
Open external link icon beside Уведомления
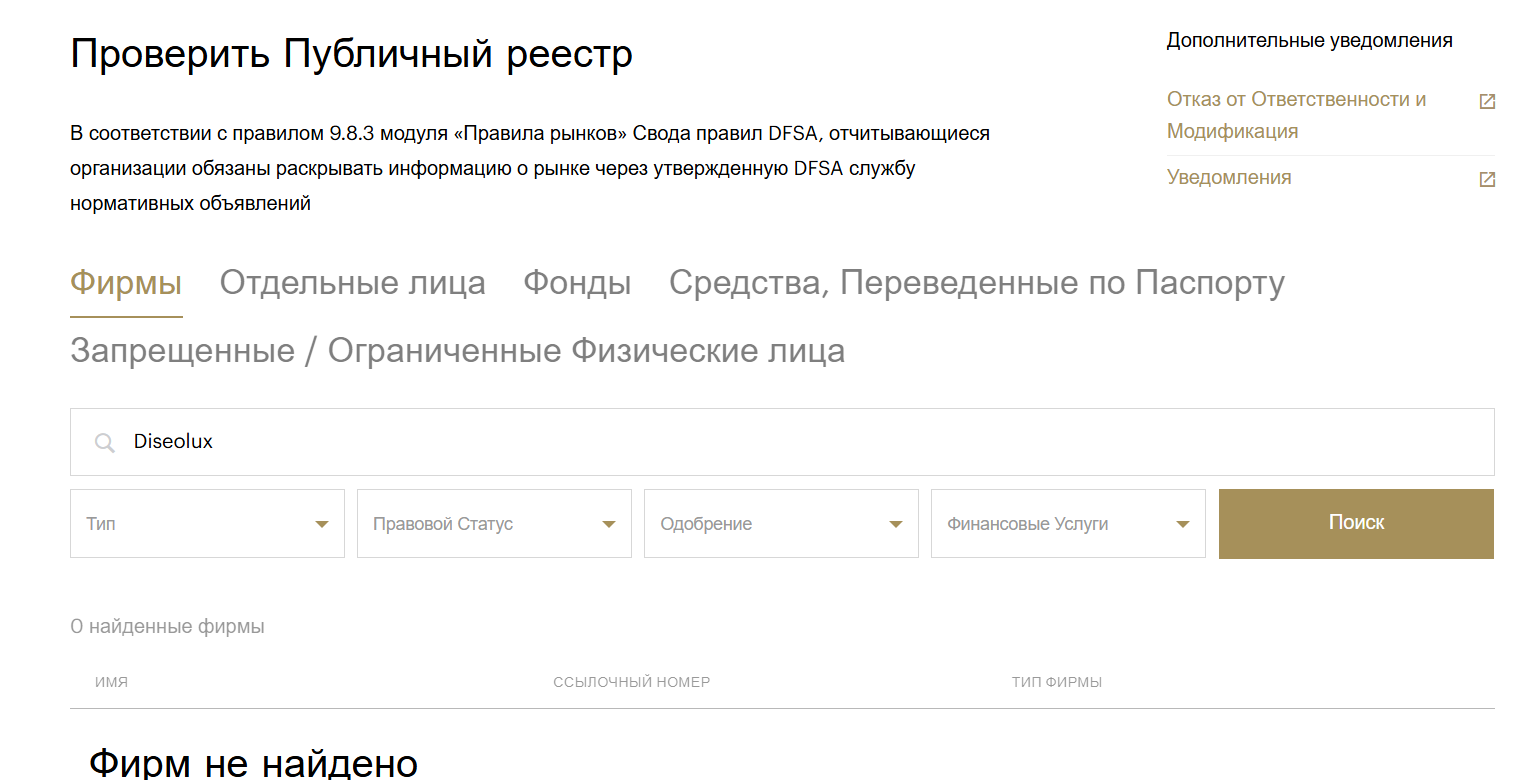1487,179
